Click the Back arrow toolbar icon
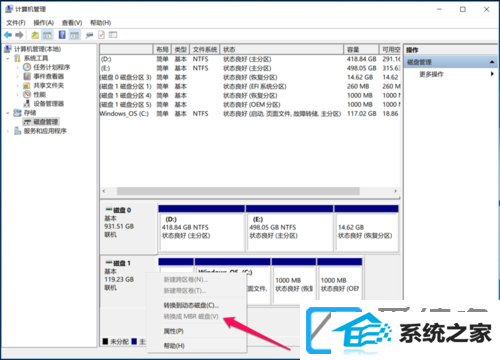The width and height of the screenshot is (500, 360). tap(8, 35)
